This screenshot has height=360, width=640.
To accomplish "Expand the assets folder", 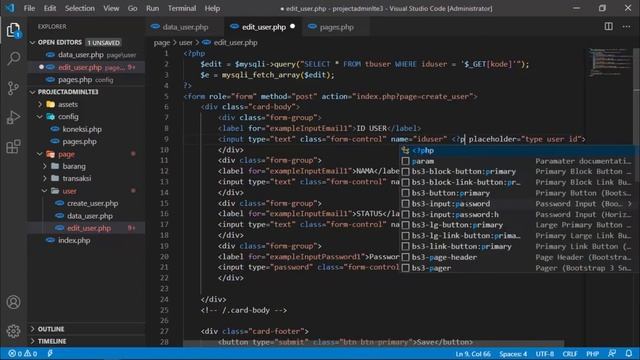I will (40, 104).
